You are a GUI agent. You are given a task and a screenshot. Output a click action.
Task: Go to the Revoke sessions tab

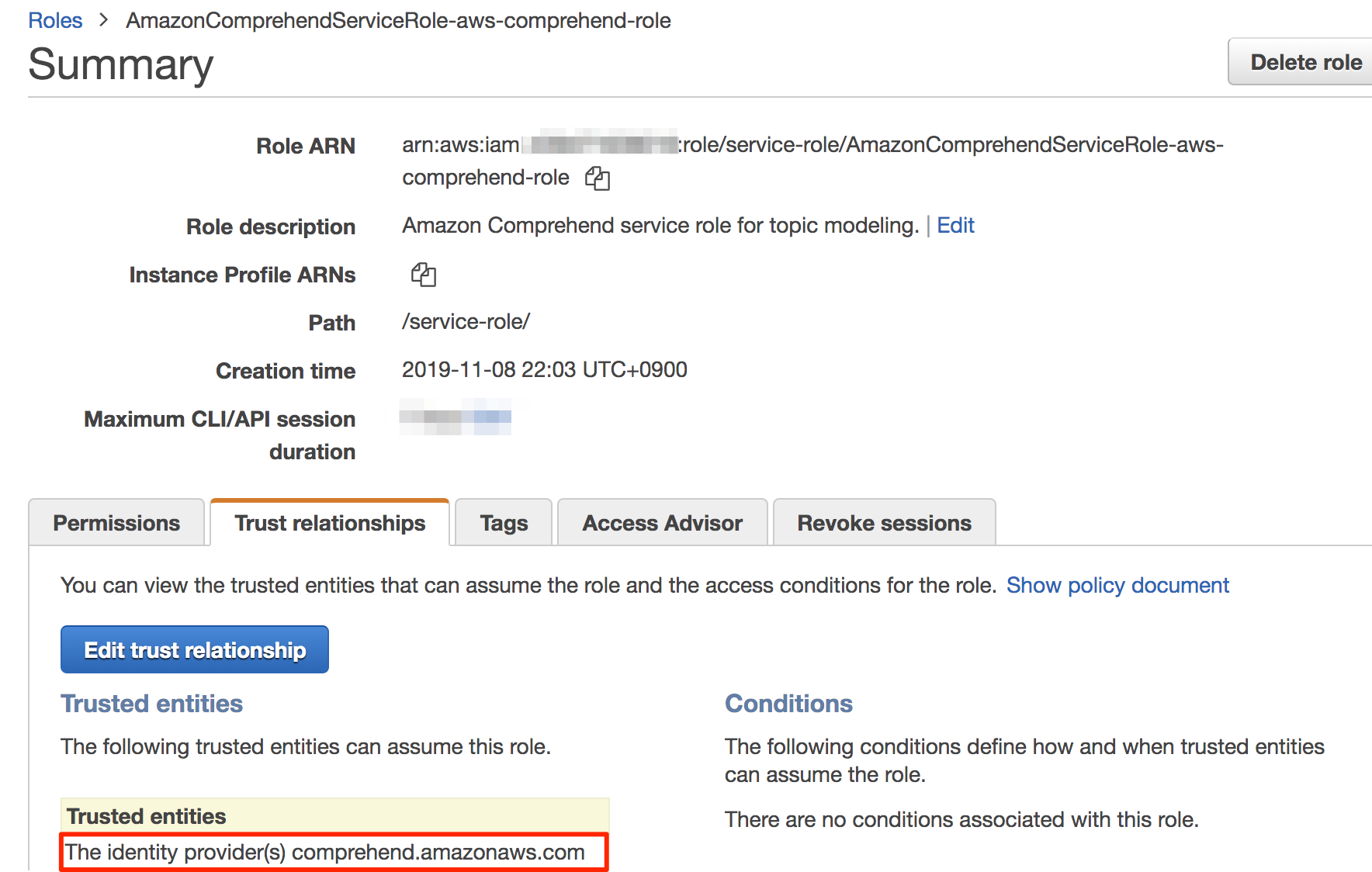pos(885,523)
